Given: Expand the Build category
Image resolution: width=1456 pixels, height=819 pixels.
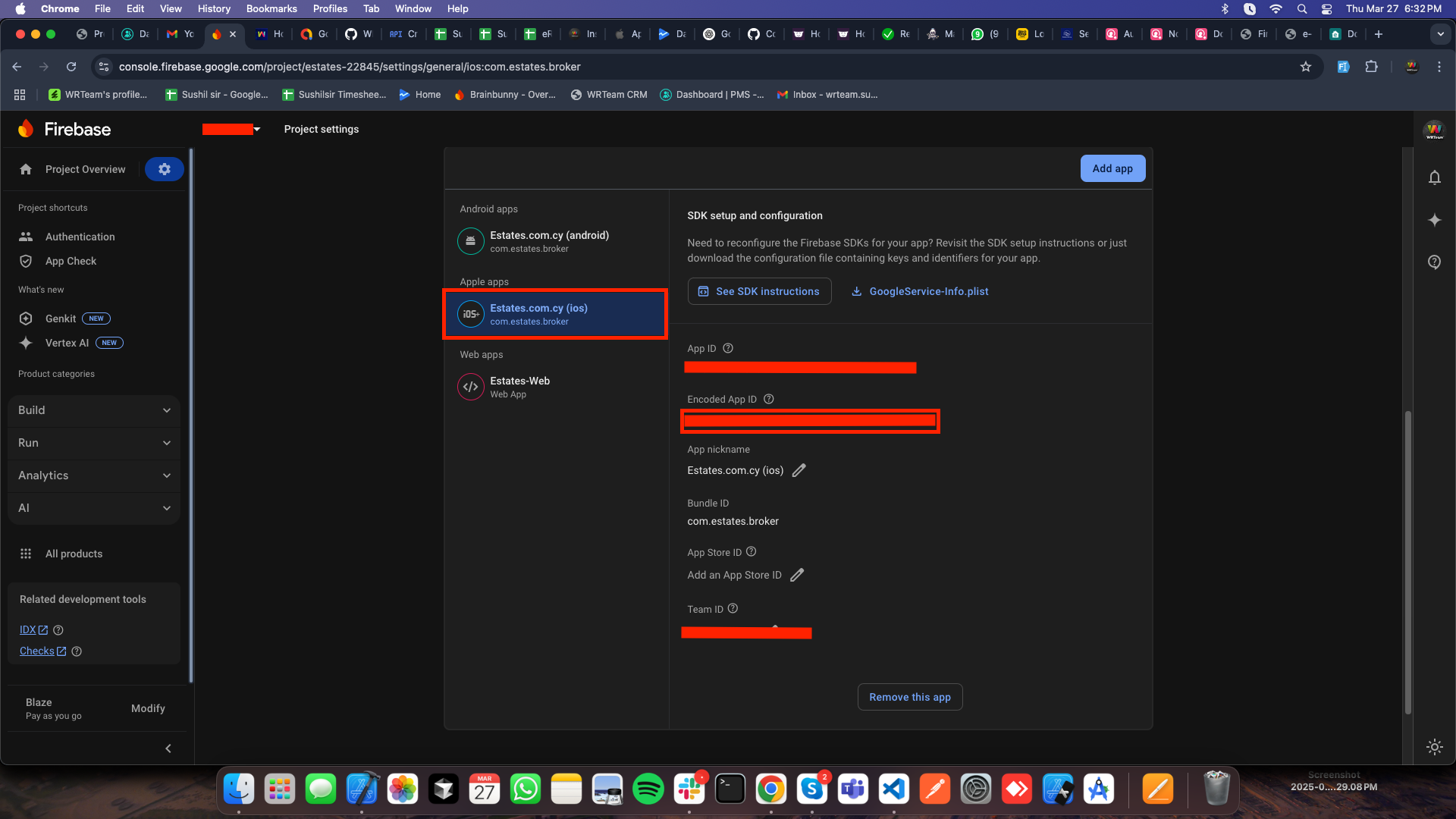Looking at the screenshot, I should pyautogui.click(x=94, y=410).
